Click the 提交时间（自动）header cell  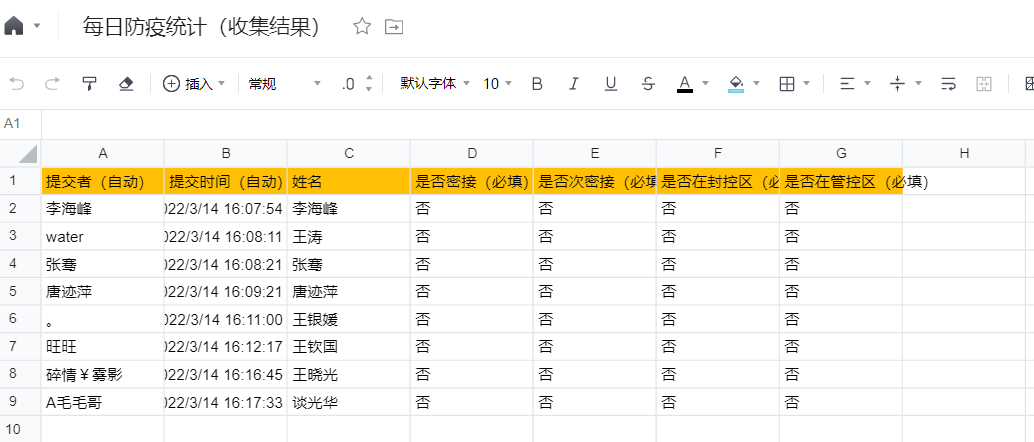[226, 181]
